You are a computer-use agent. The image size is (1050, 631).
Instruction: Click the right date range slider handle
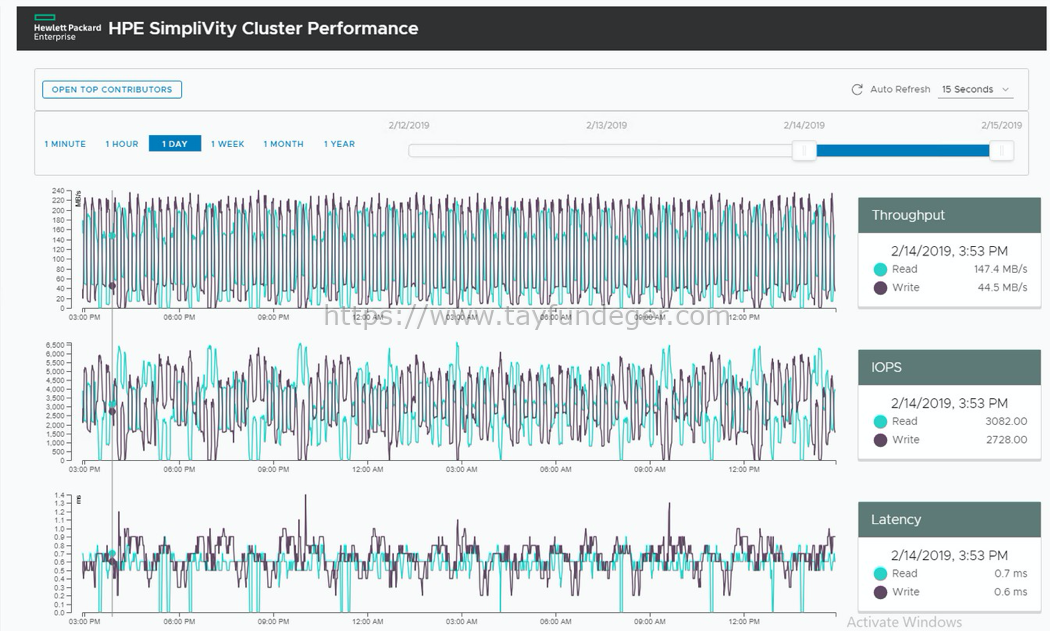(x=1001, y=151)
